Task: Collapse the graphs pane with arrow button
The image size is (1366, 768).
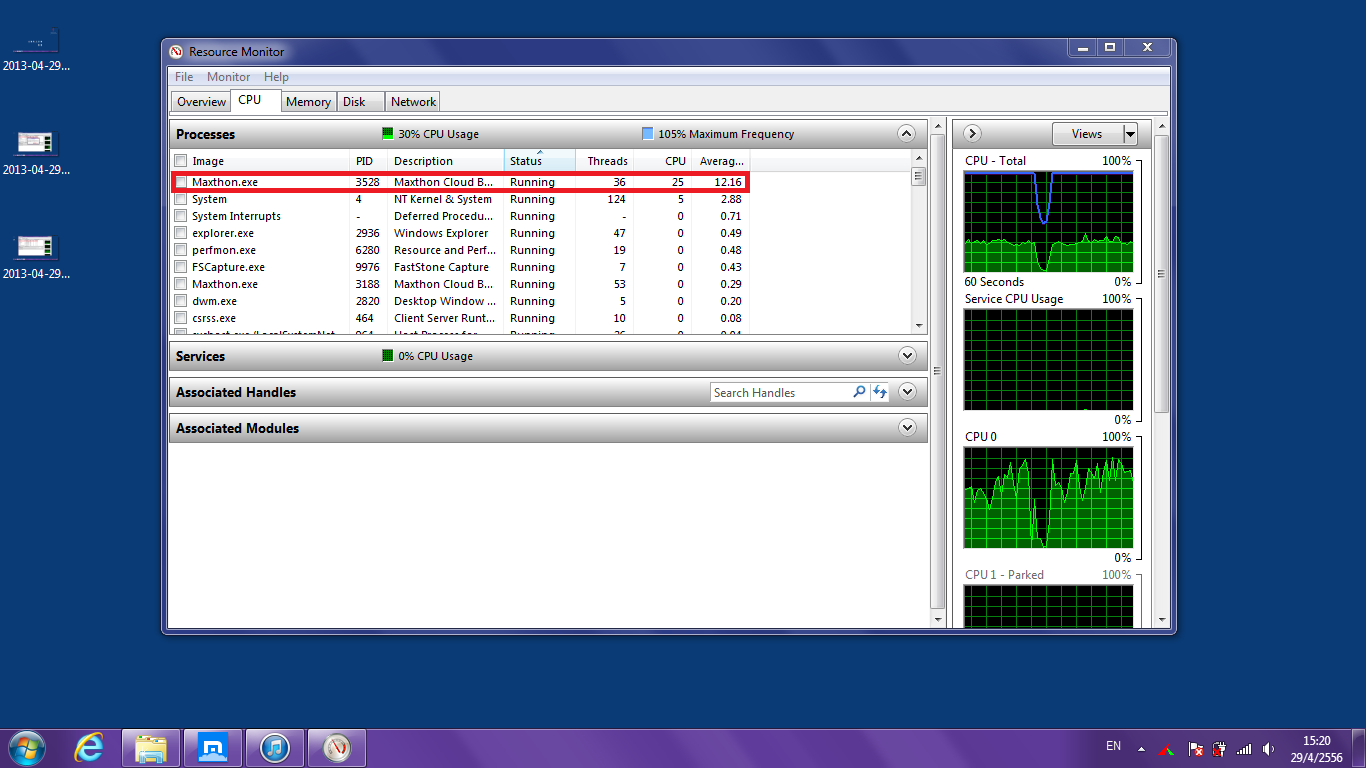Action: point(972,134)
